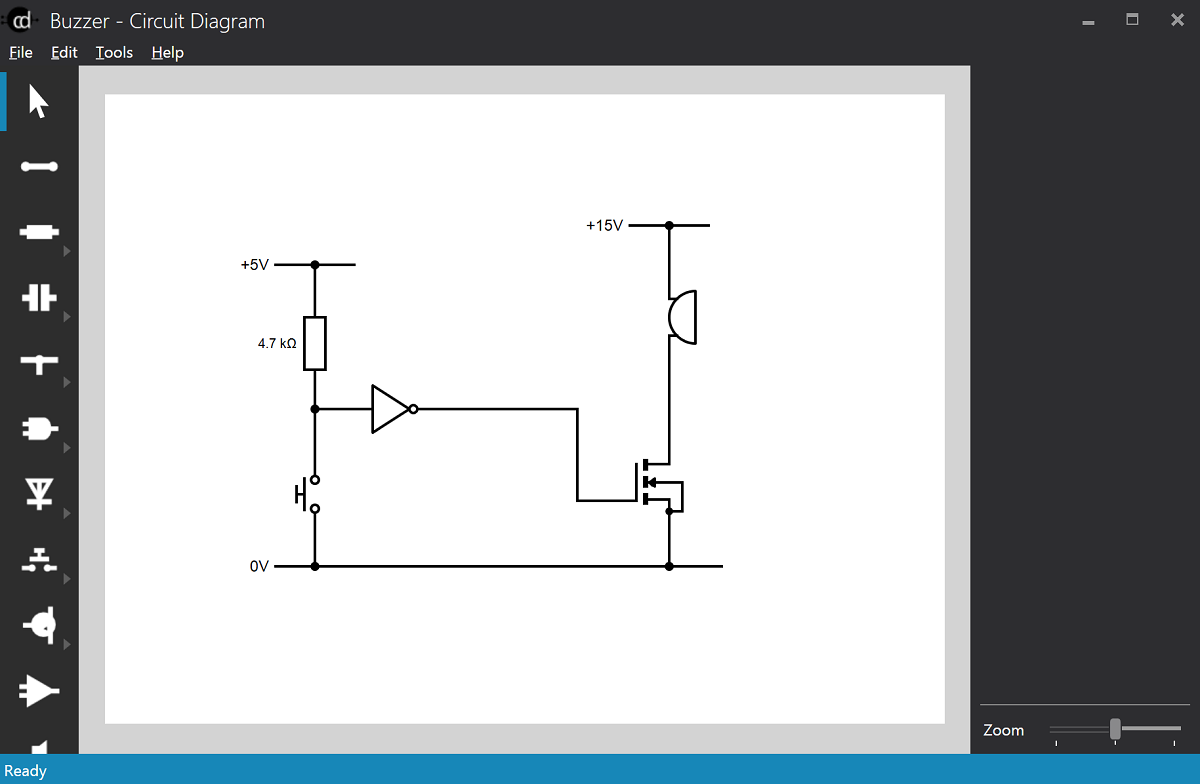
Task: Open the Tools menu
Action: click(113, 52)
